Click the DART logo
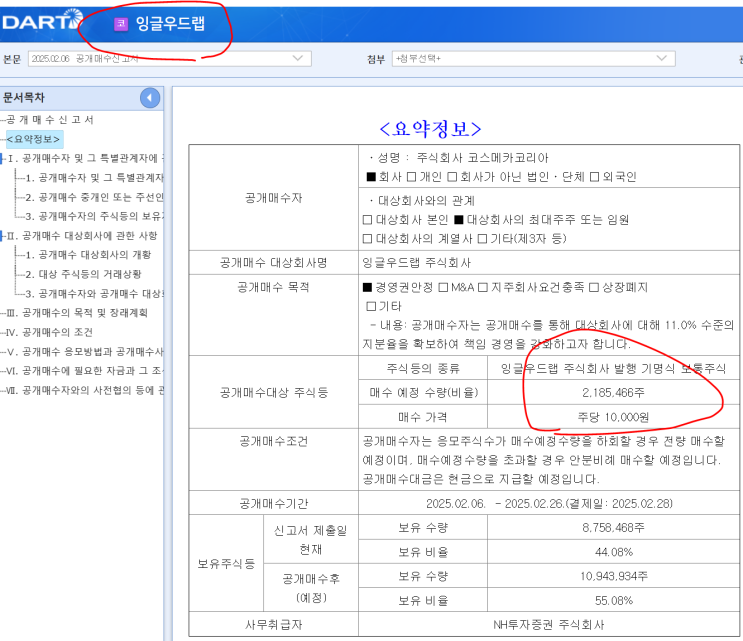This screenshot has height=641, width=743. (42, 21)
